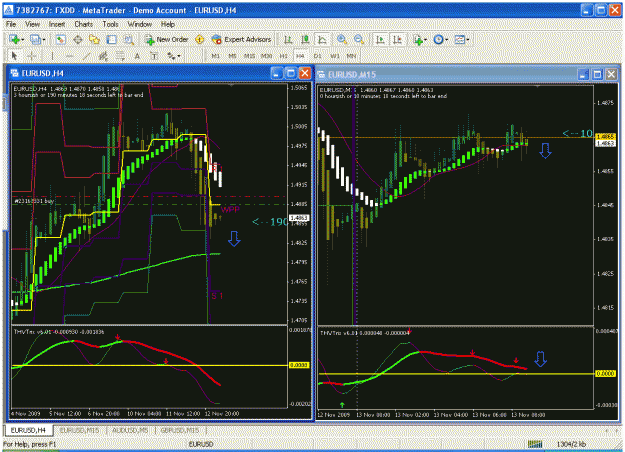This screenshot has height=452, width=625.
Task: Switch timeframe to MN
Action: 352,56
